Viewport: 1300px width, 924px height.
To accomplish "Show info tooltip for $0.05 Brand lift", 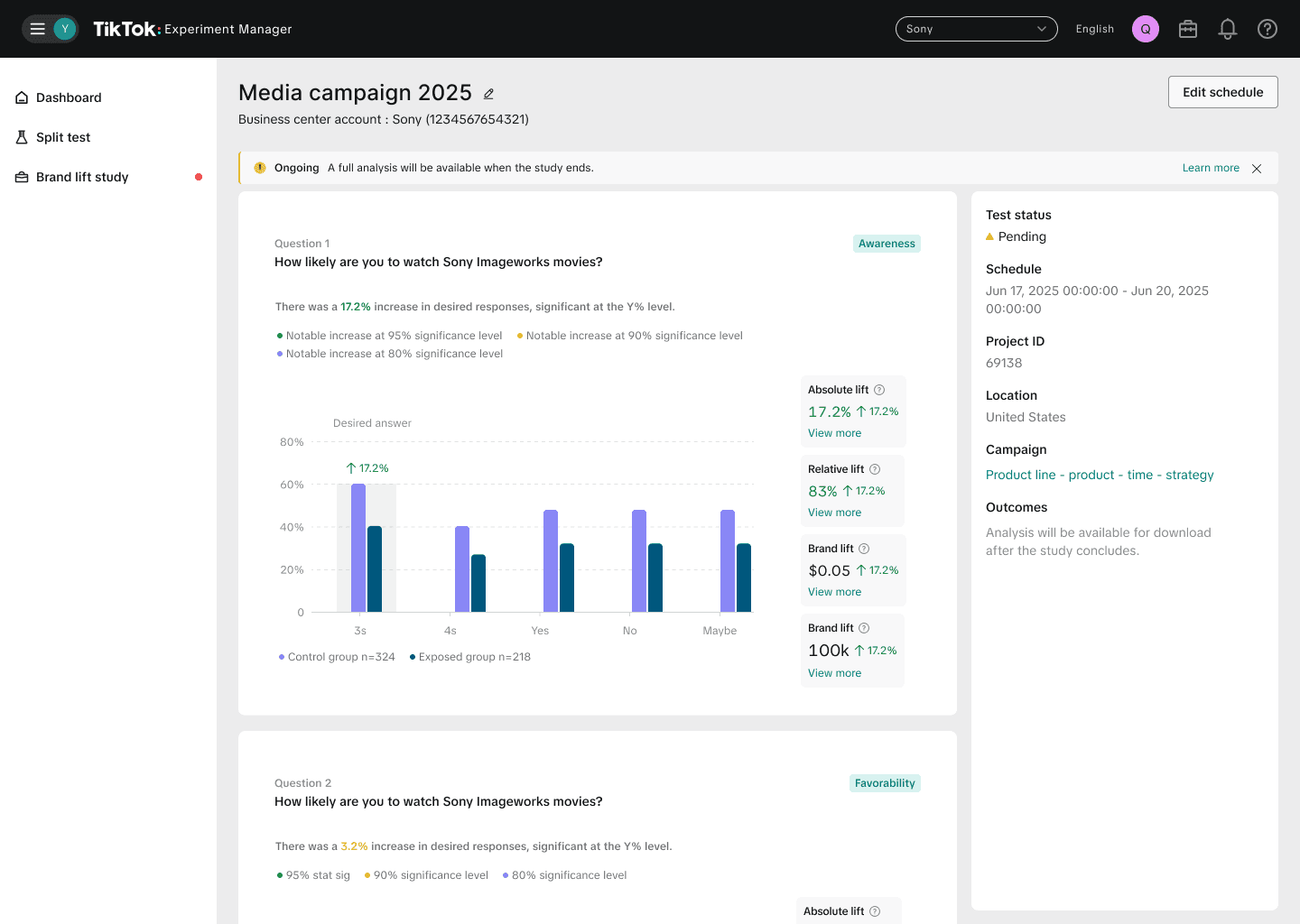I will click(864, 549).
